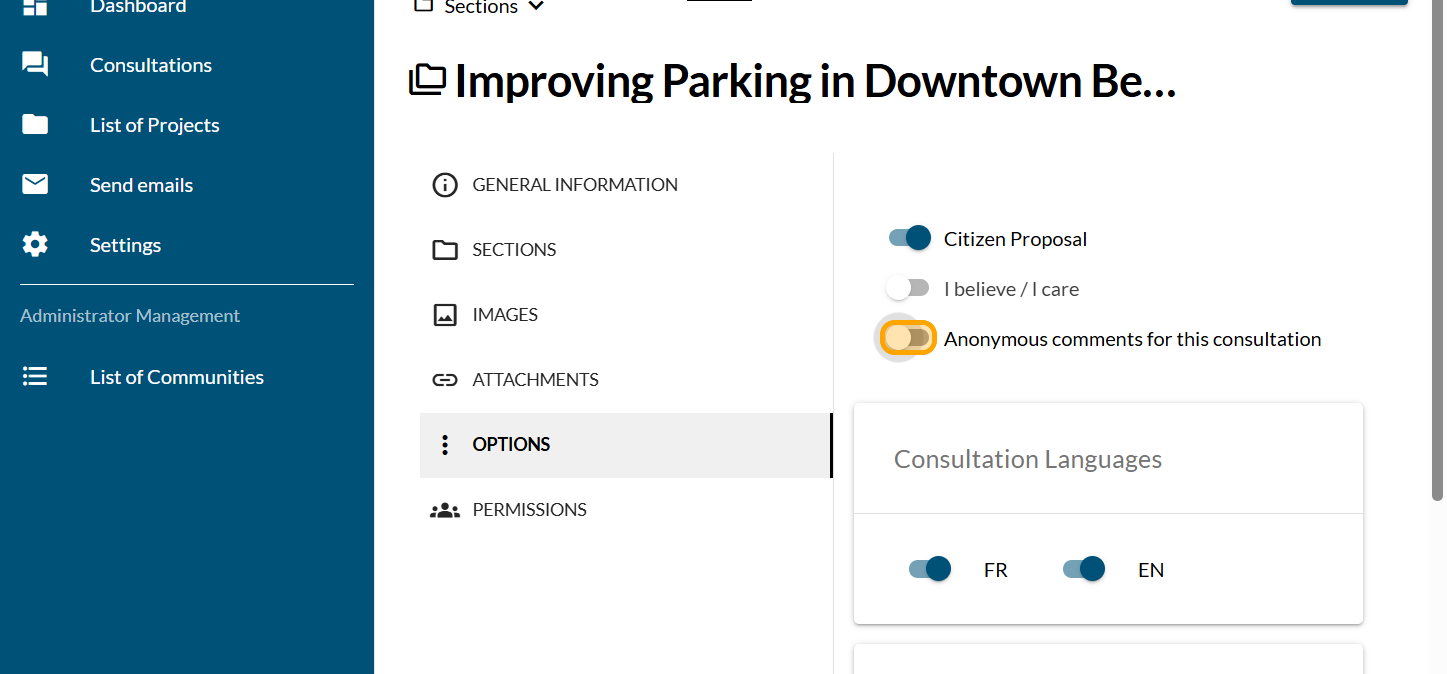
Task: Click the Attachments link icon
Action: [x=444, y=380]
